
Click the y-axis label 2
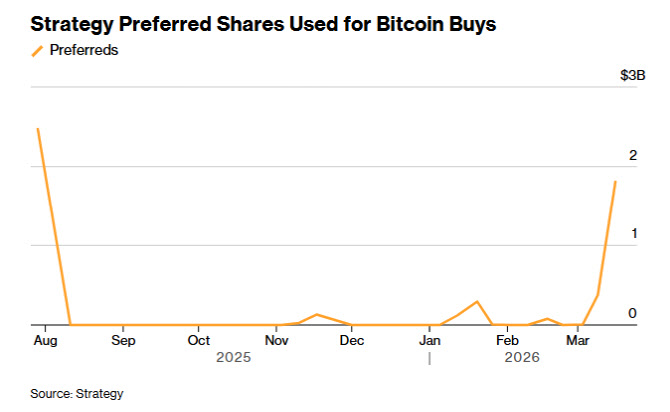633,156
